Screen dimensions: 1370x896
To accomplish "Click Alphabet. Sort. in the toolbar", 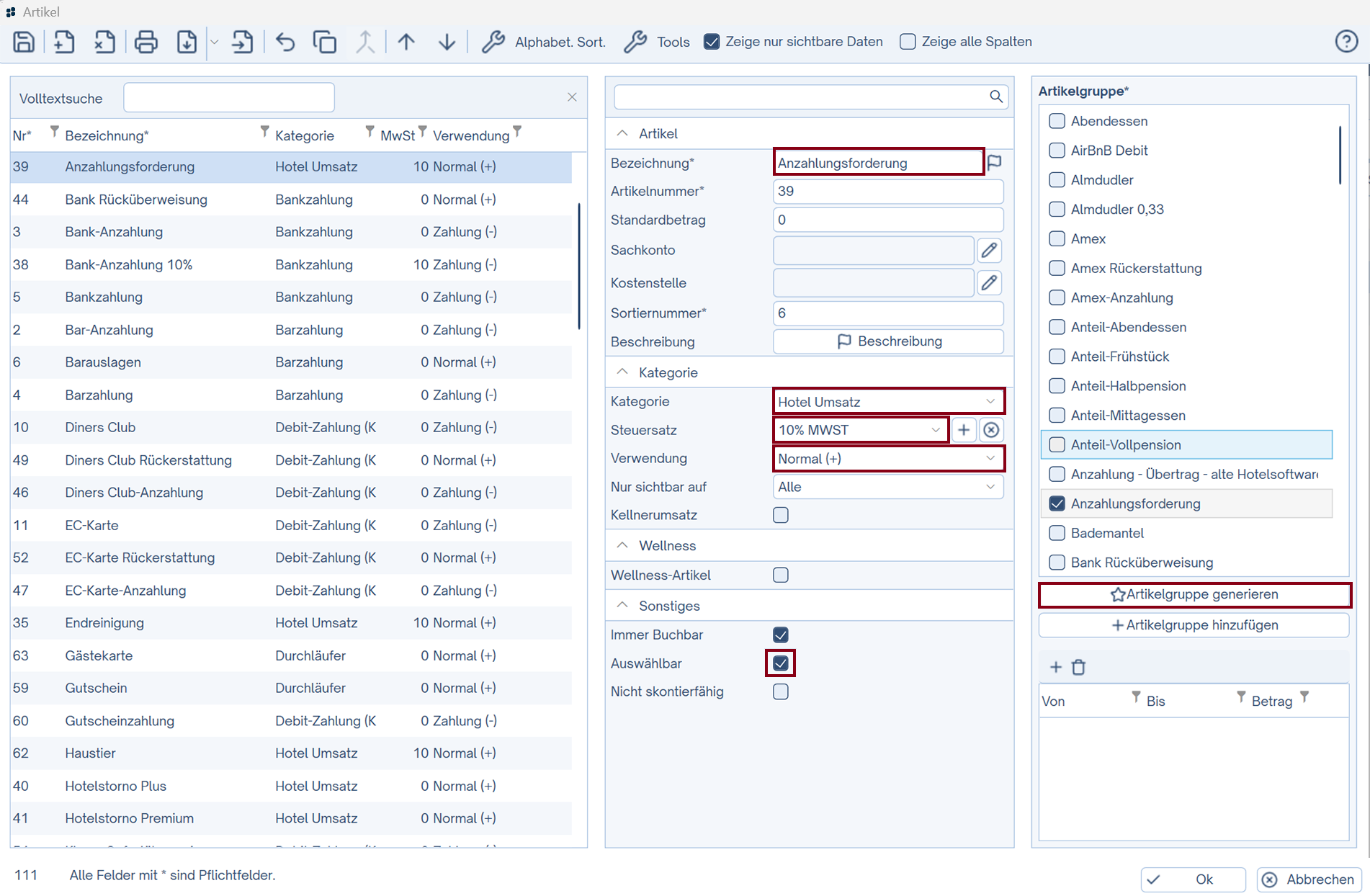I will click(544, 42).
